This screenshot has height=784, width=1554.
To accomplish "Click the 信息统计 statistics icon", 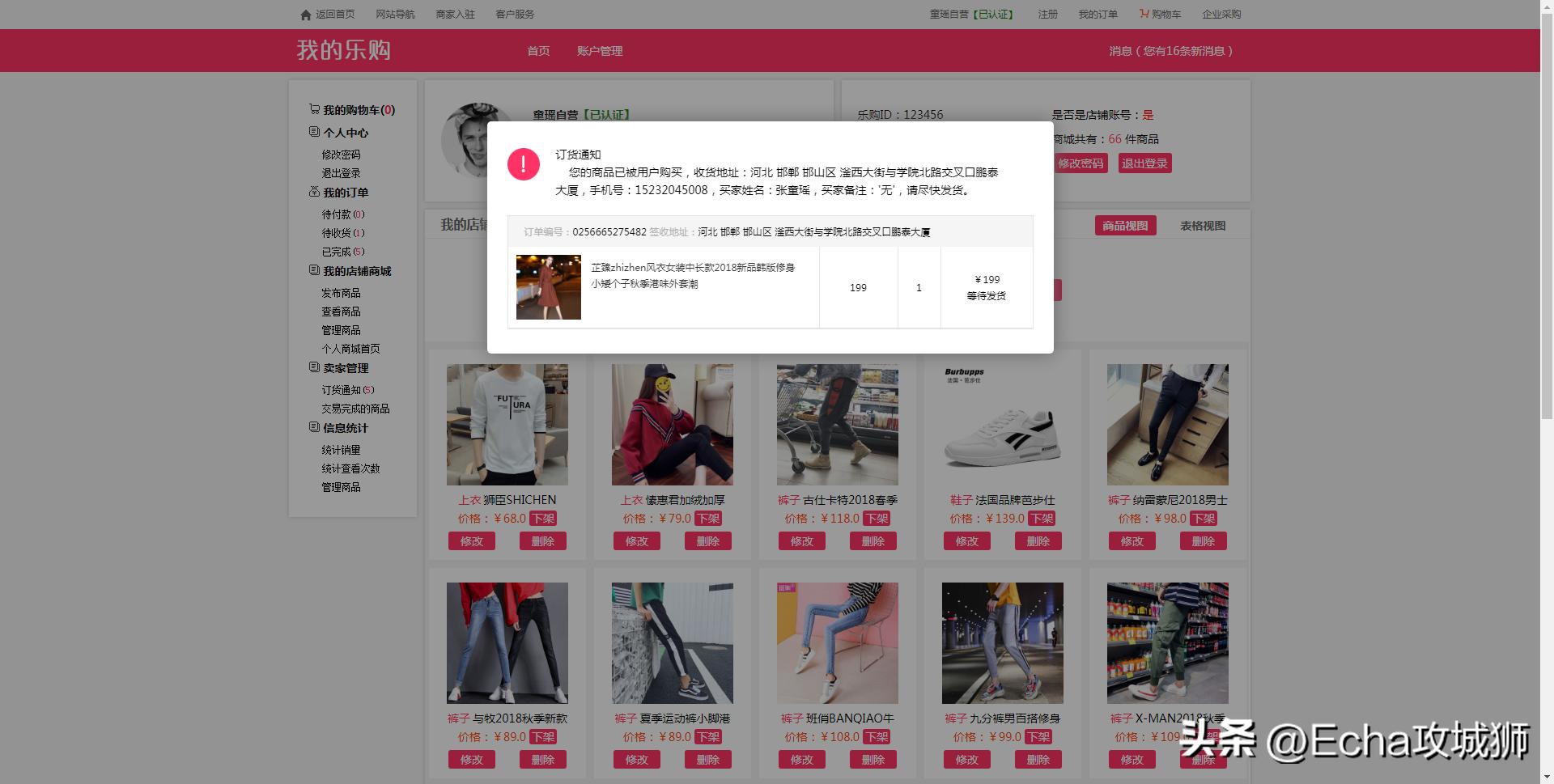I will 314,428.
